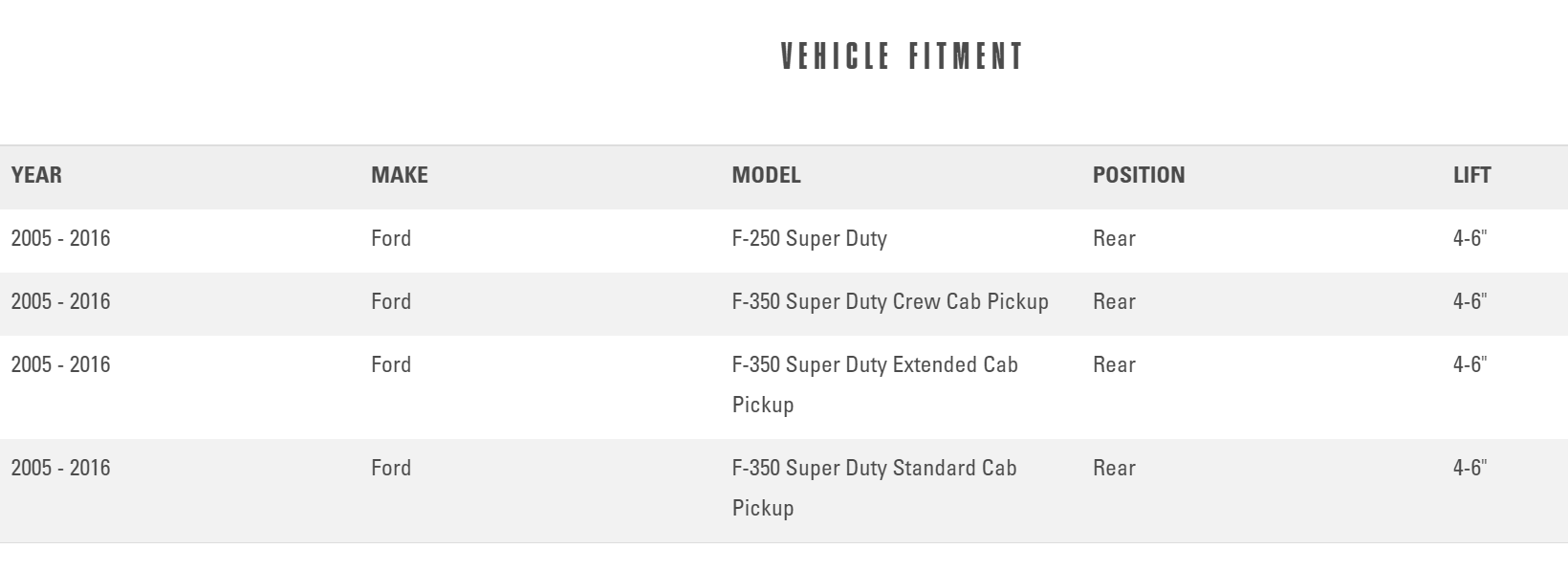Image resolution: width=1568 pixels, height=571 pixels.
Task: Click the YEAR column header
Action: point(36,175)
